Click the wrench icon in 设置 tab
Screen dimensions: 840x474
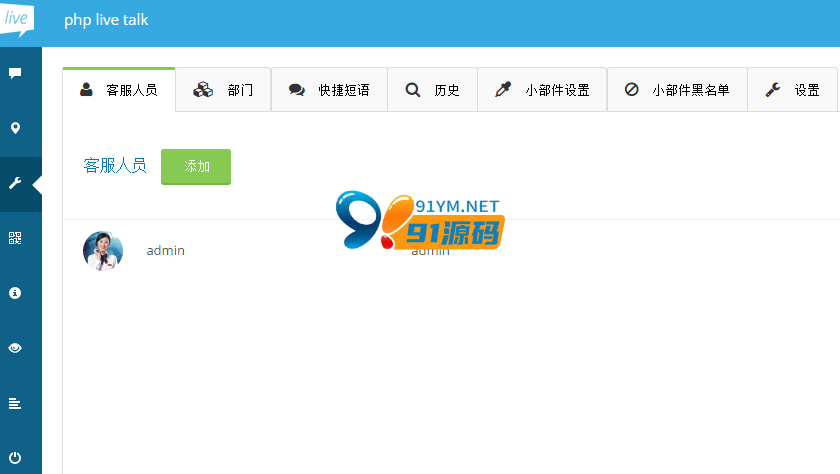click(773, 89)
